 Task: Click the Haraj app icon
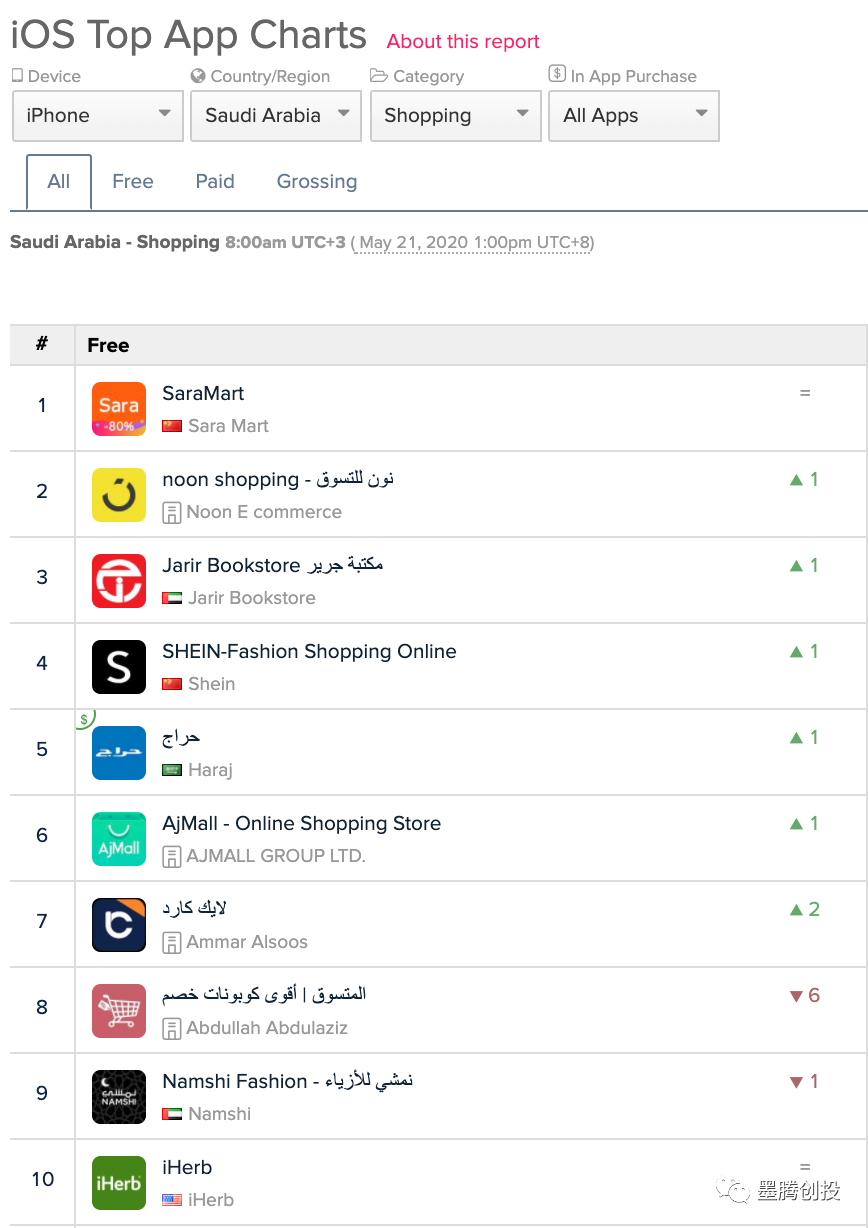118,753
